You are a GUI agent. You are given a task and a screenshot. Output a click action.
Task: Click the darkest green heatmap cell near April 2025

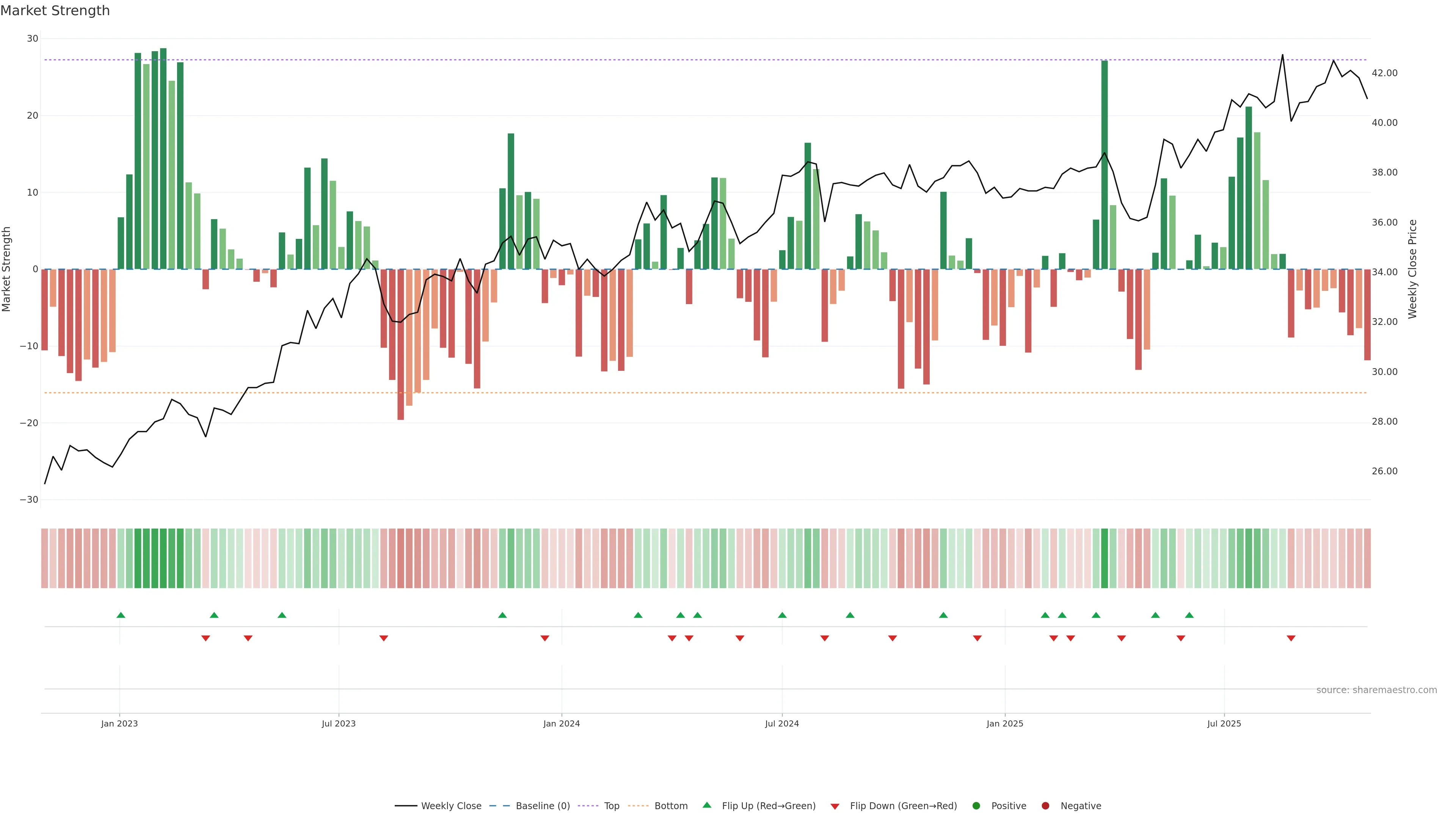point(1105,558)
